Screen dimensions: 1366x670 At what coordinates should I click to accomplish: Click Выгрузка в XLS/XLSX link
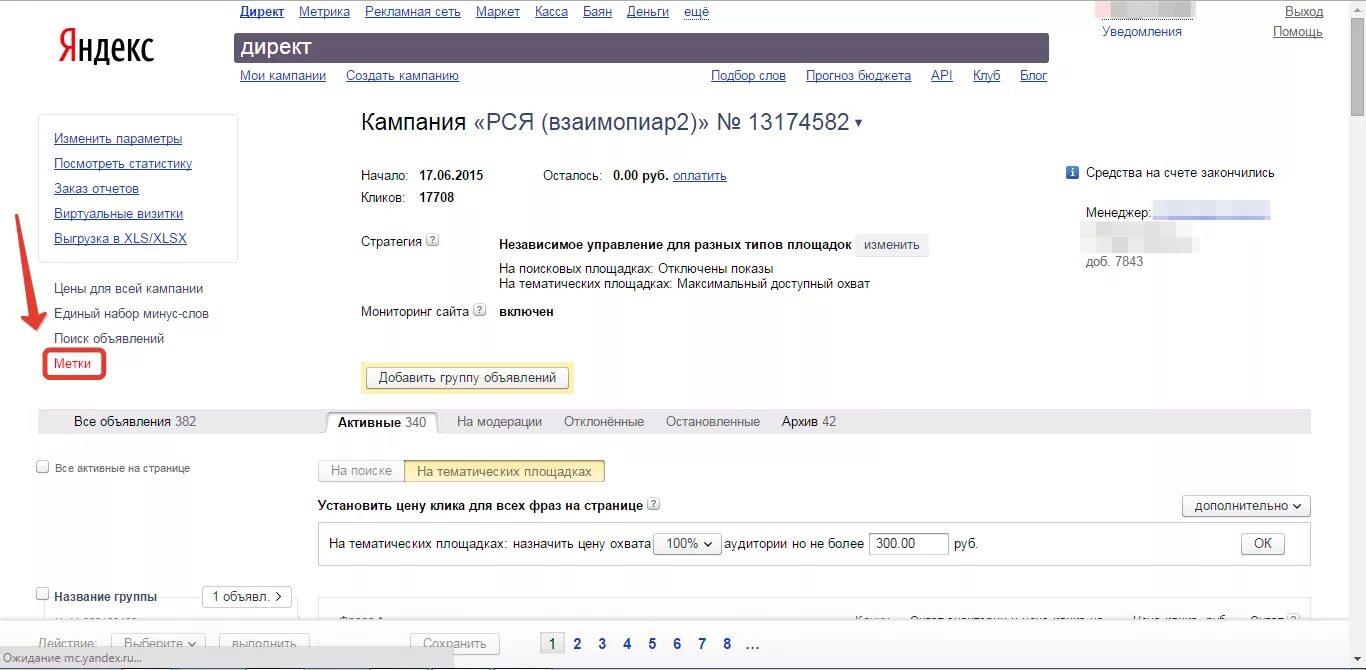pos(120,239)
